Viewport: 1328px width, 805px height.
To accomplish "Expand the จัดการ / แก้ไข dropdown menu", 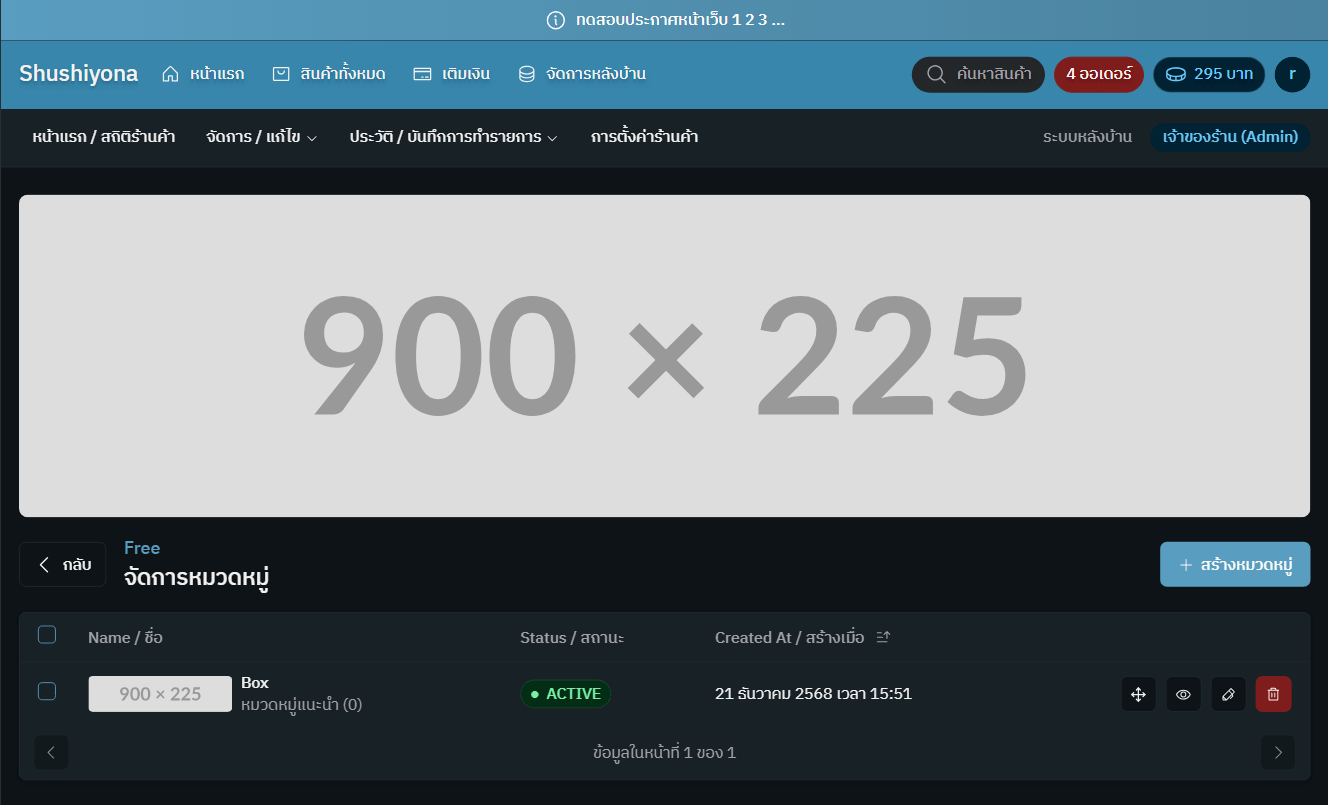I will (261, 137).
